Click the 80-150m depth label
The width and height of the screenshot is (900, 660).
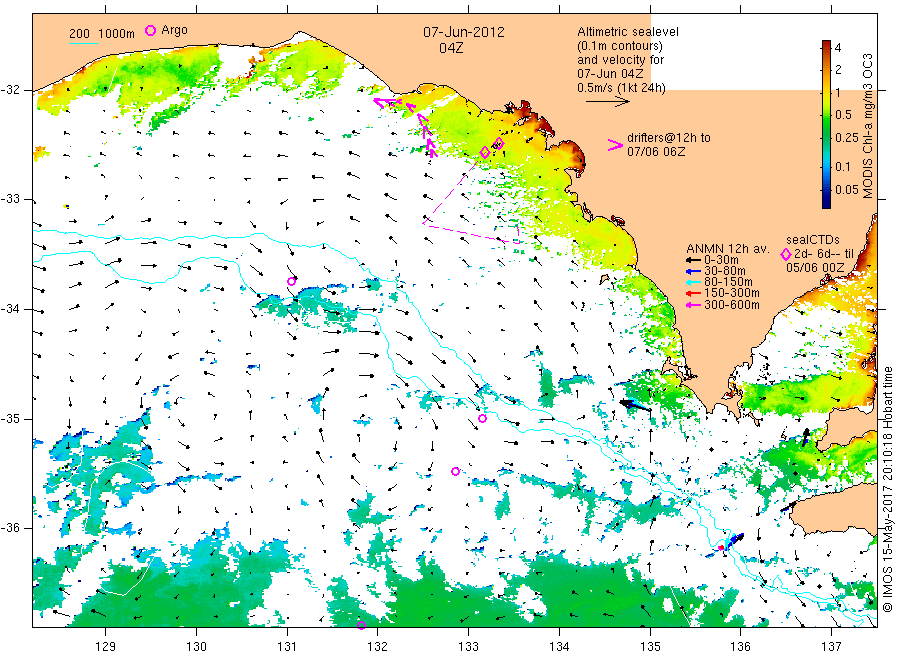click(x=728, y=282)
